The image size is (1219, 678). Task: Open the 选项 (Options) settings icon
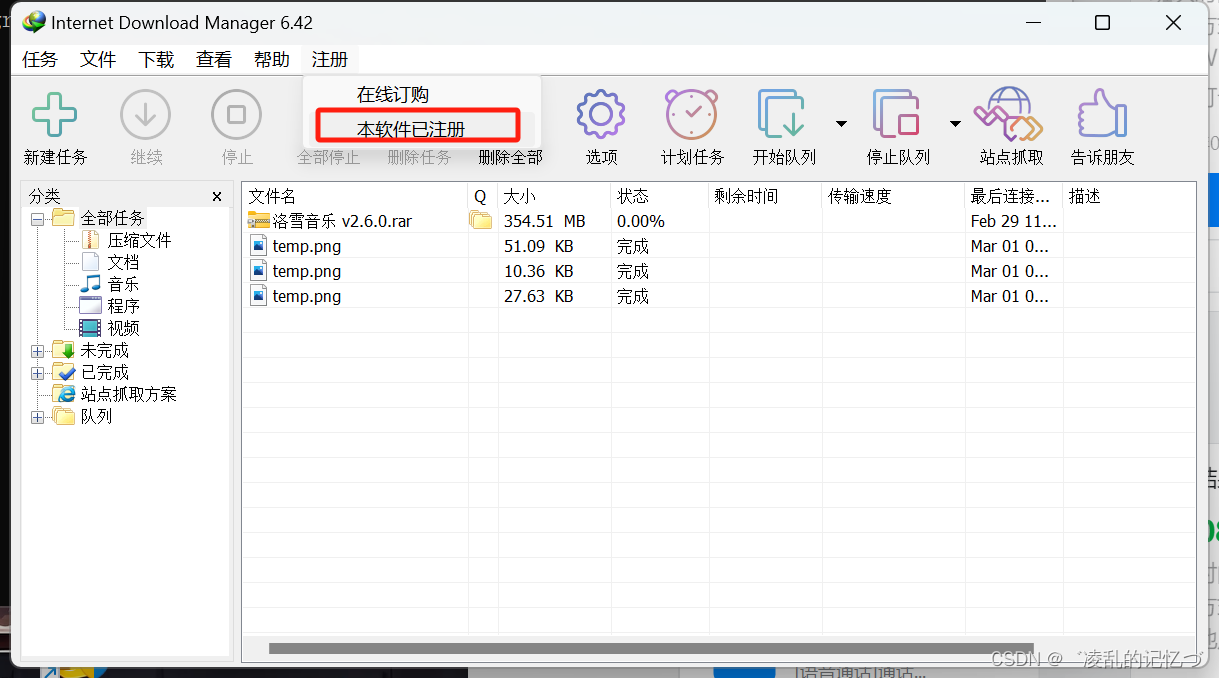click(x=600, y=118)
